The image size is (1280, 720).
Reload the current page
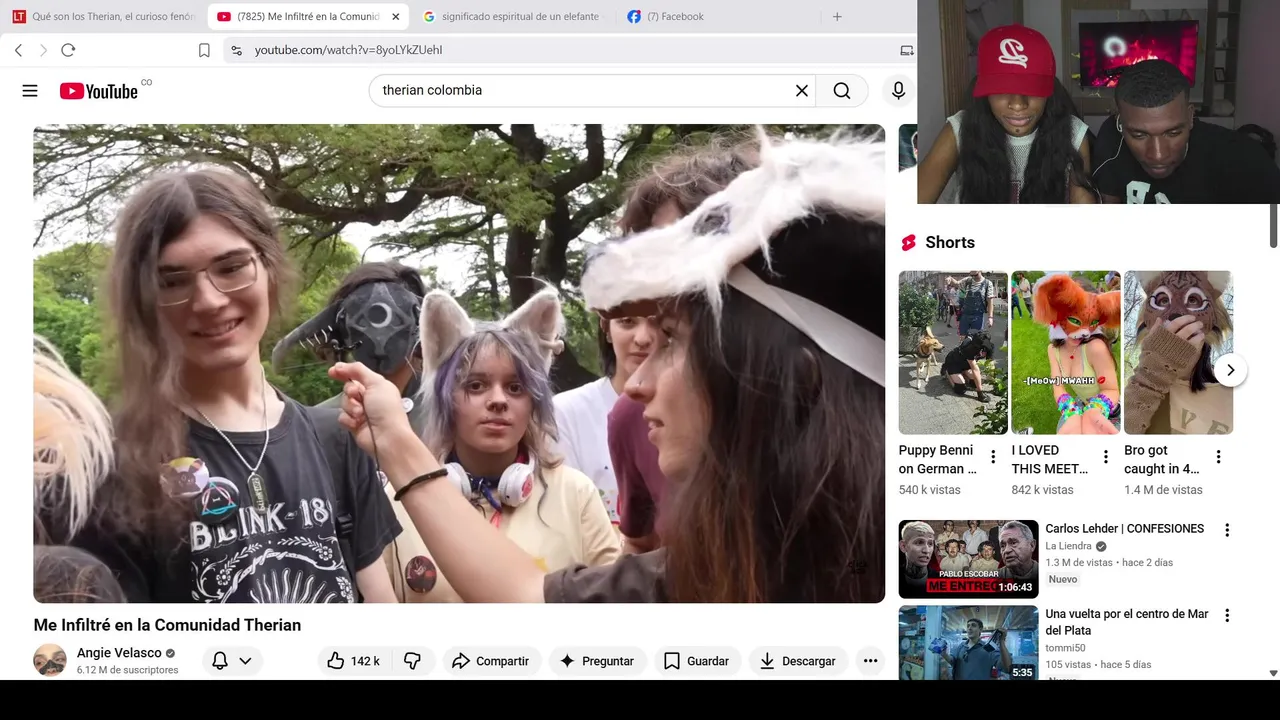pos(68,50)
